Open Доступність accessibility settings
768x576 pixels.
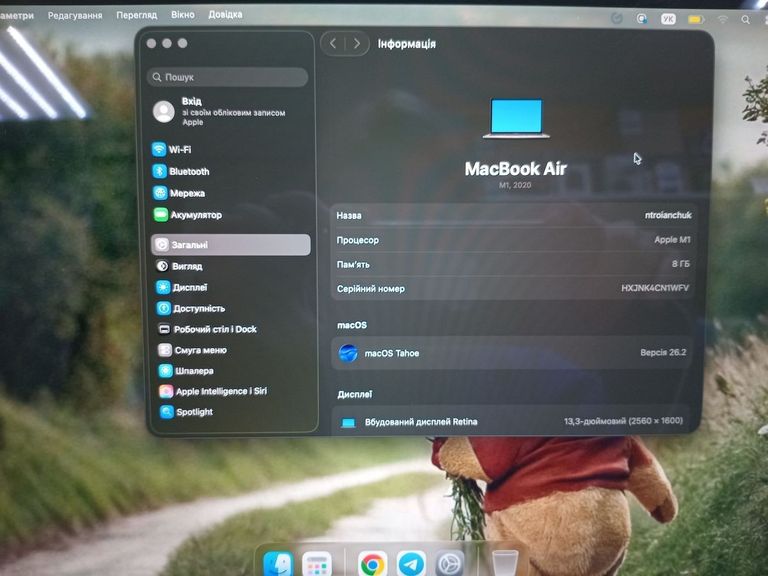point(191,308)
